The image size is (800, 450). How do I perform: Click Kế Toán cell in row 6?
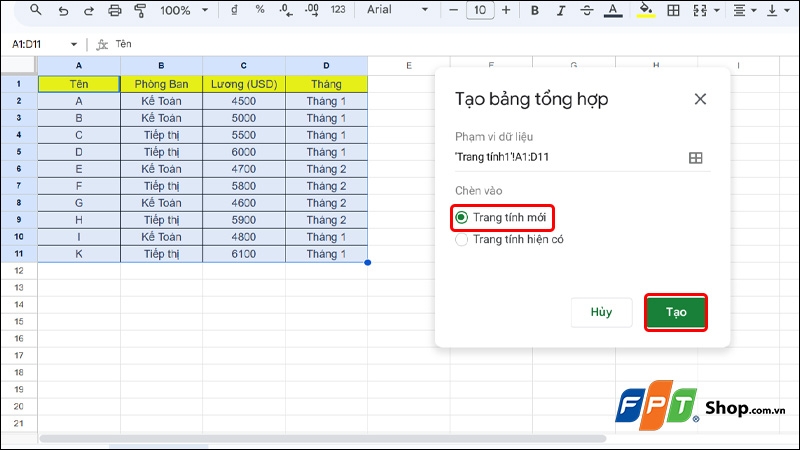point(161,169)
